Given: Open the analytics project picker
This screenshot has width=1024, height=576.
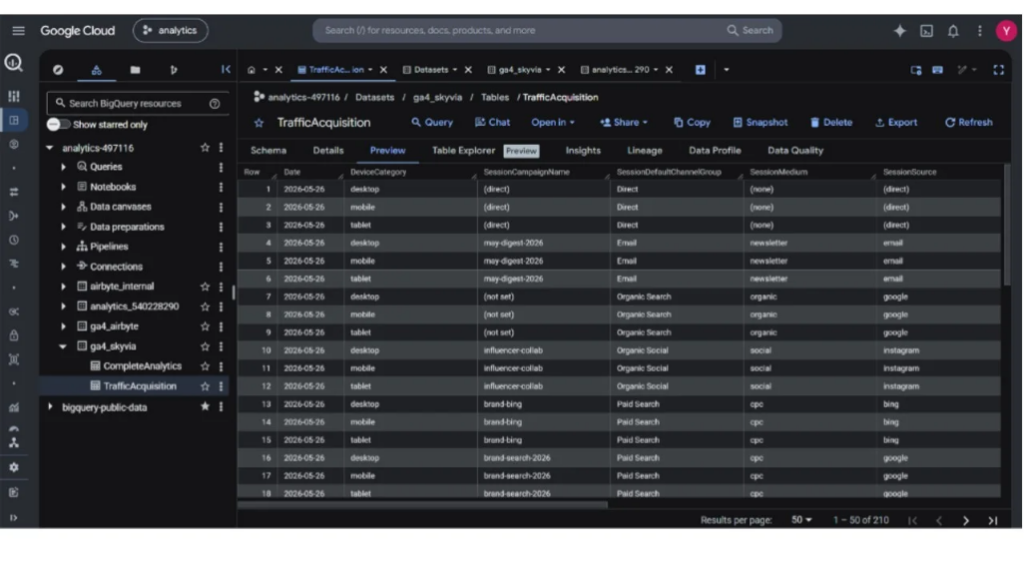Looking at the screenshot, I should (170, 31).
